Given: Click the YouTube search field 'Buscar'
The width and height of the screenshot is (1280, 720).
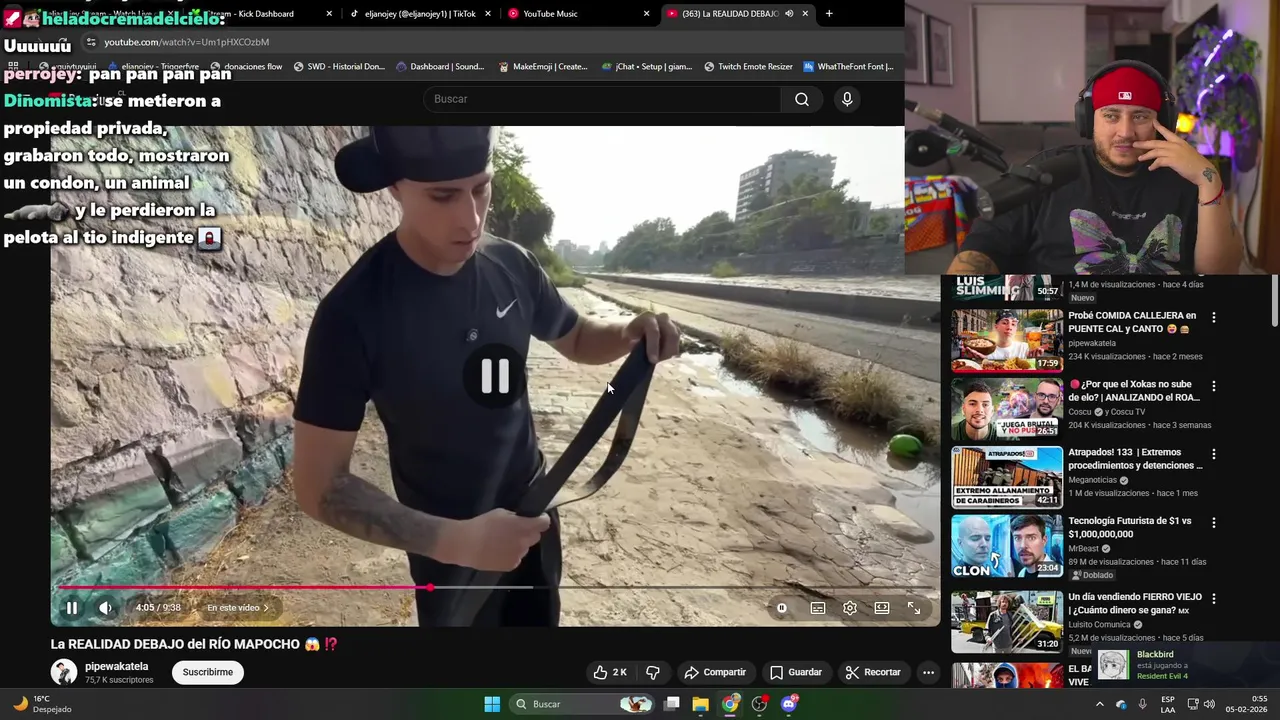Looking at the screenshot, I should click(603, 99).
